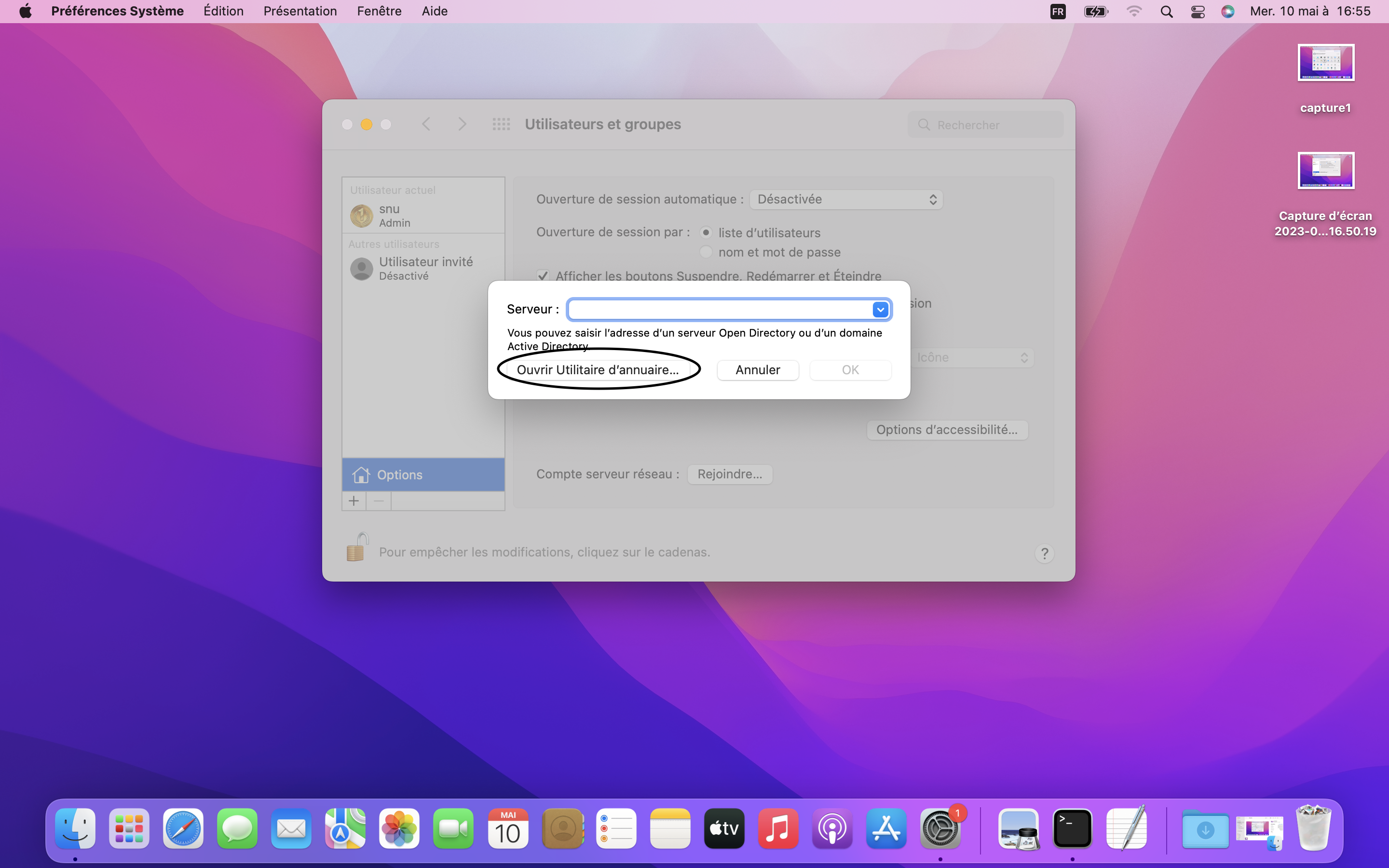
Task: Click Annuler in server dialog
Action: (x=758, y=370)
